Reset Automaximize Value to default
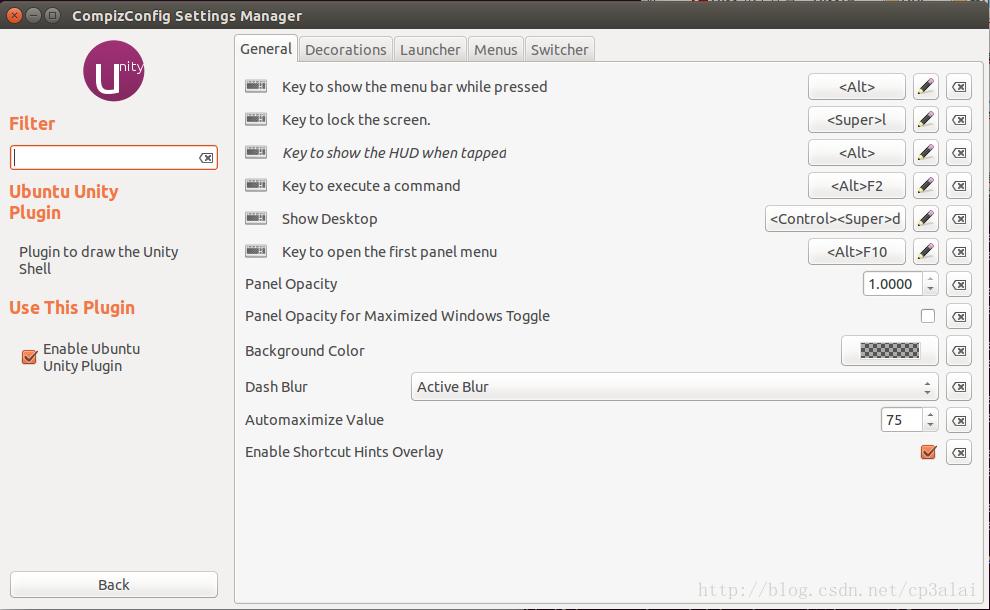 pyautogui.click(x=958, y=420)
